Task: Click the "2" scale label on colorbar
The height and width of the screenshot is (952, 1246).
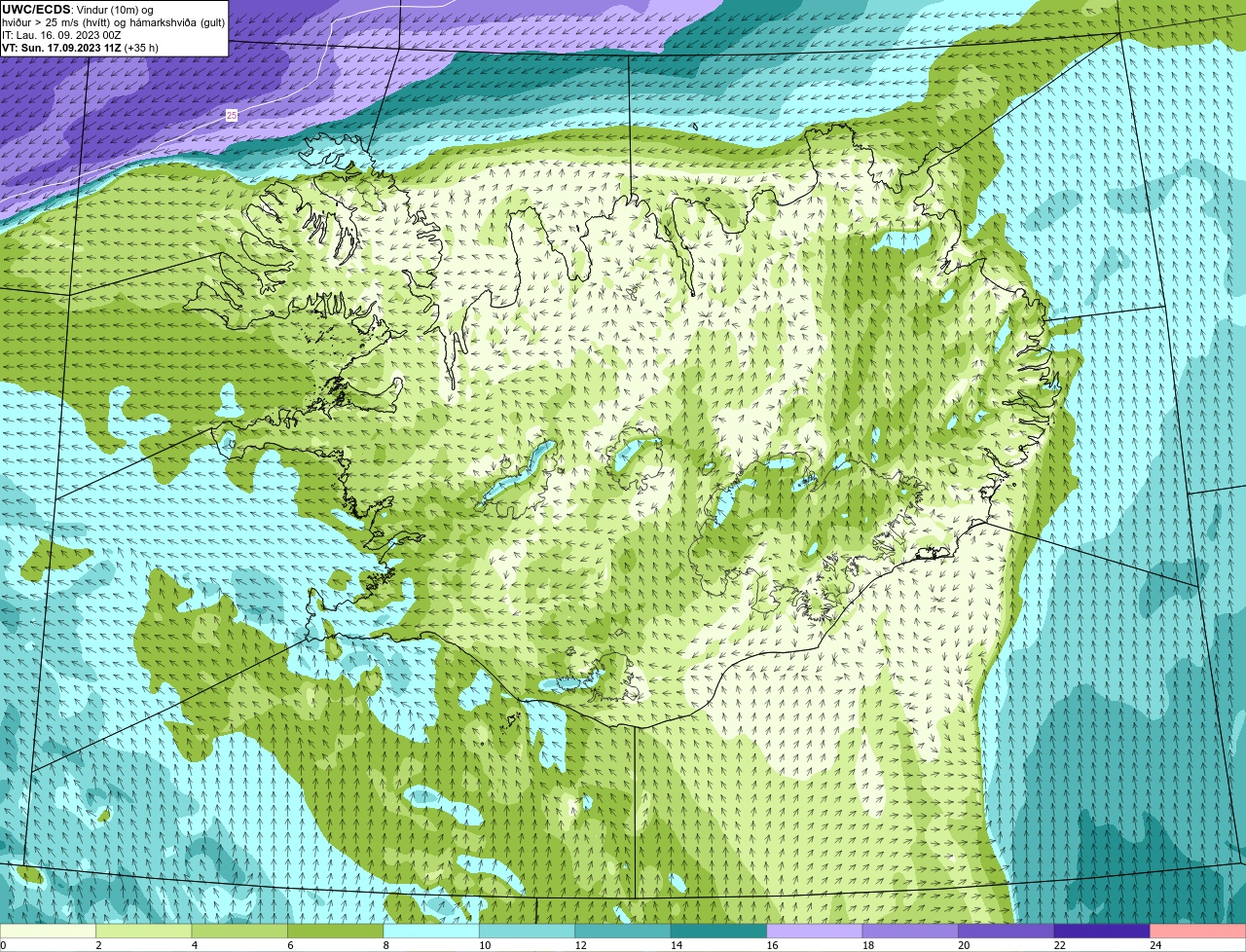Action: point(98,945)
